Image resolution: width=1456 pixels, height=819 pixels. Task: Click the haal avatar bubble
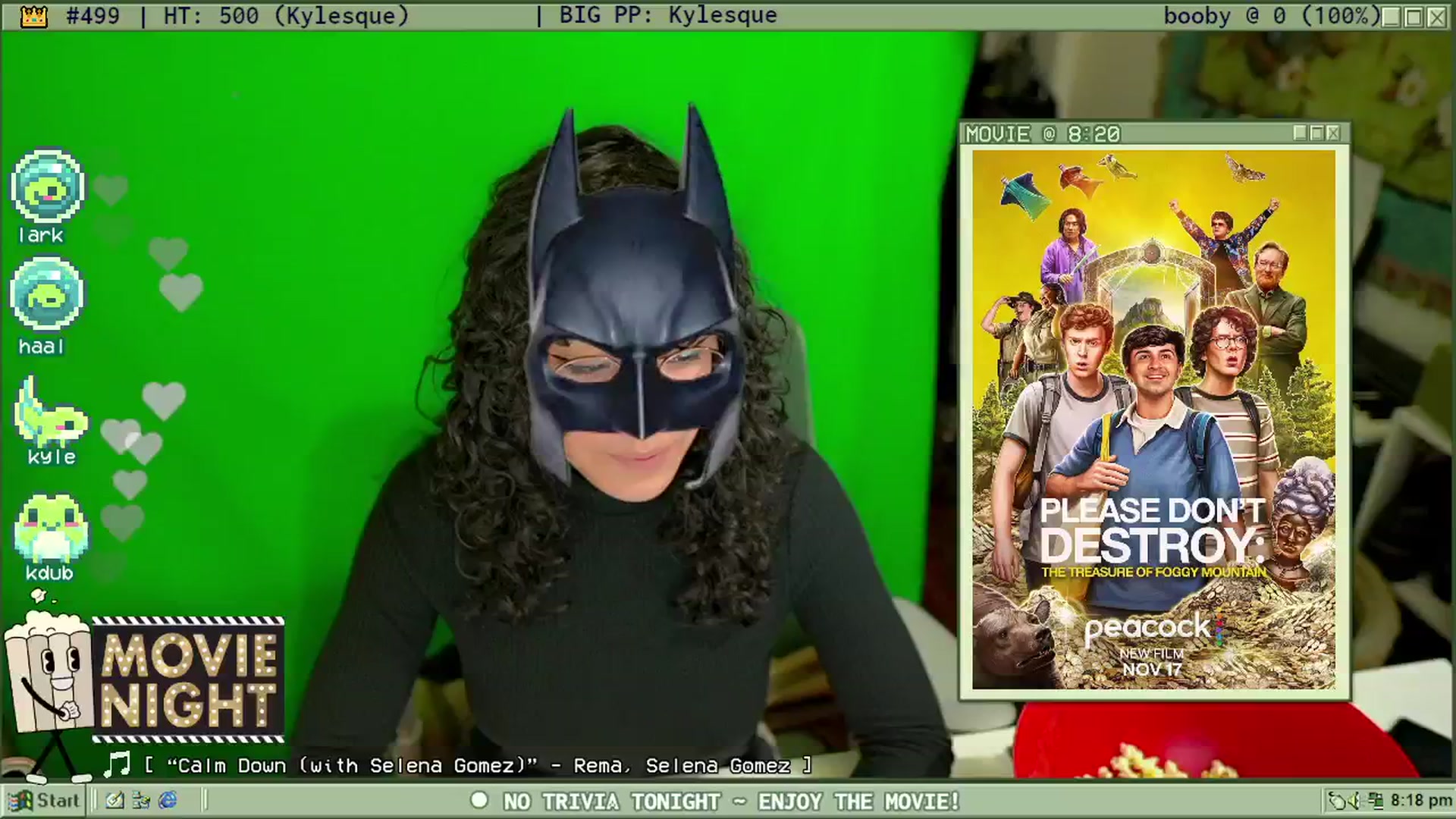(x=47, y=295)
